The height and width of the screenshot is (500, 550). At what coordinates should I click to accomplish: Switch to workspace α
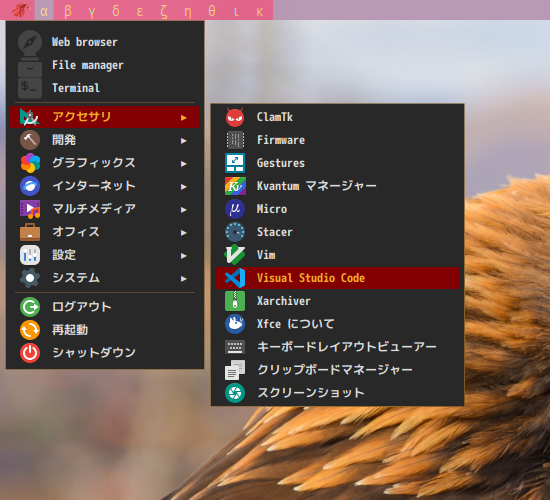(x=44, y=11)
